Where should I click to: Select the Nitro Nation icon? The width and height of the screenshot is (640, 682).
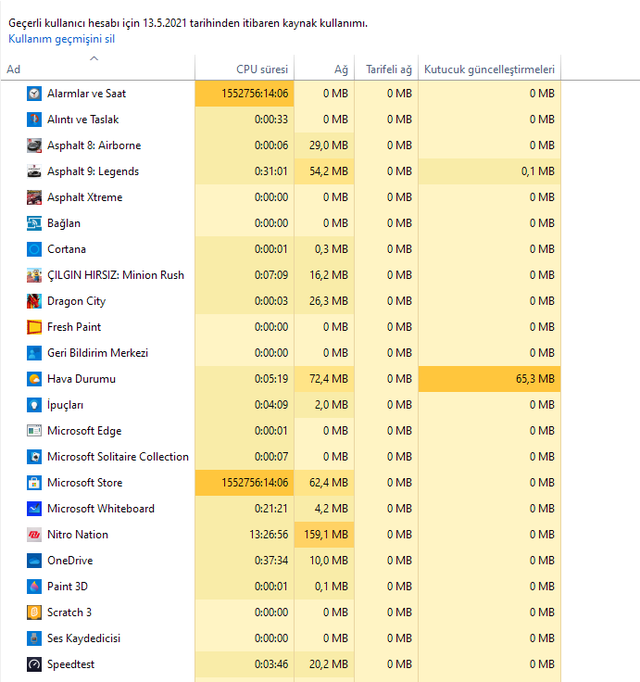34,535
